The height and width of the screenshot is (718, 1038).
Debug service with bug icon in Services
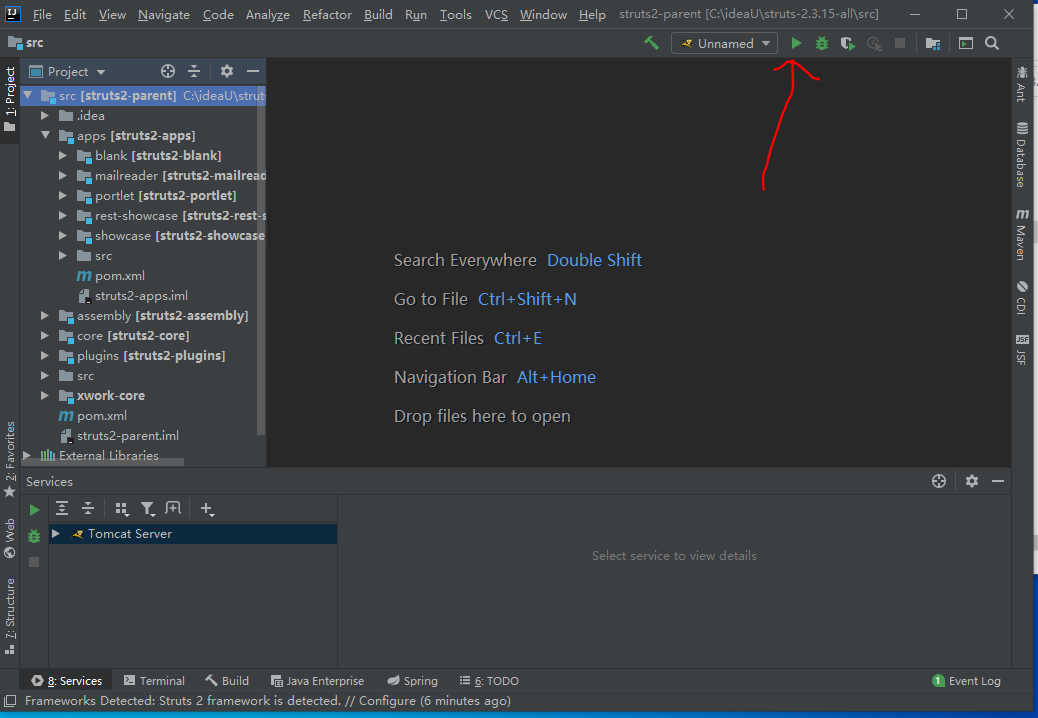point(34,535)
